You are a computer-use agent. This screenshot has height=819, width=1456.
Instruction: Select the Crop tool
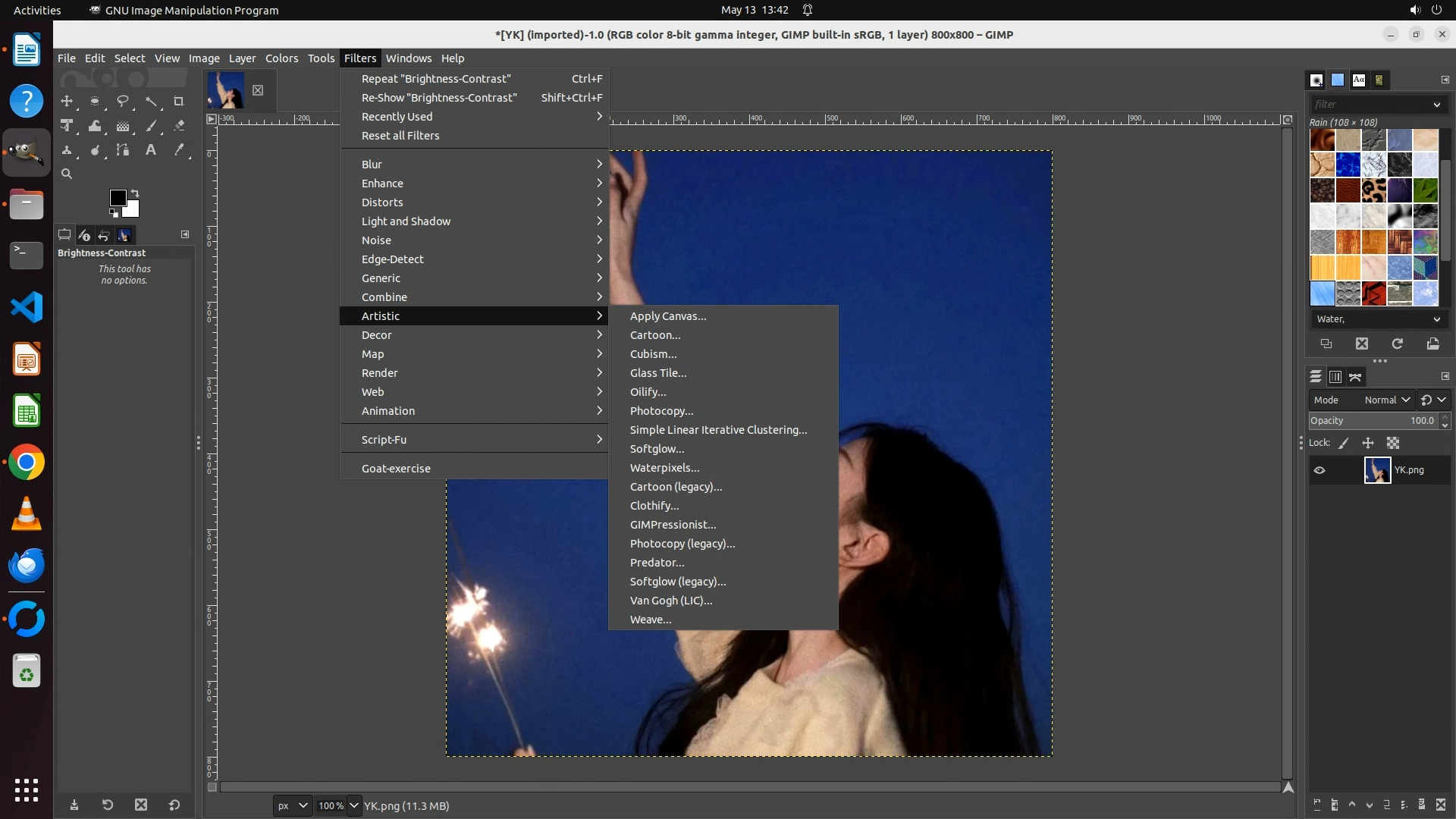tap(178, 101)
